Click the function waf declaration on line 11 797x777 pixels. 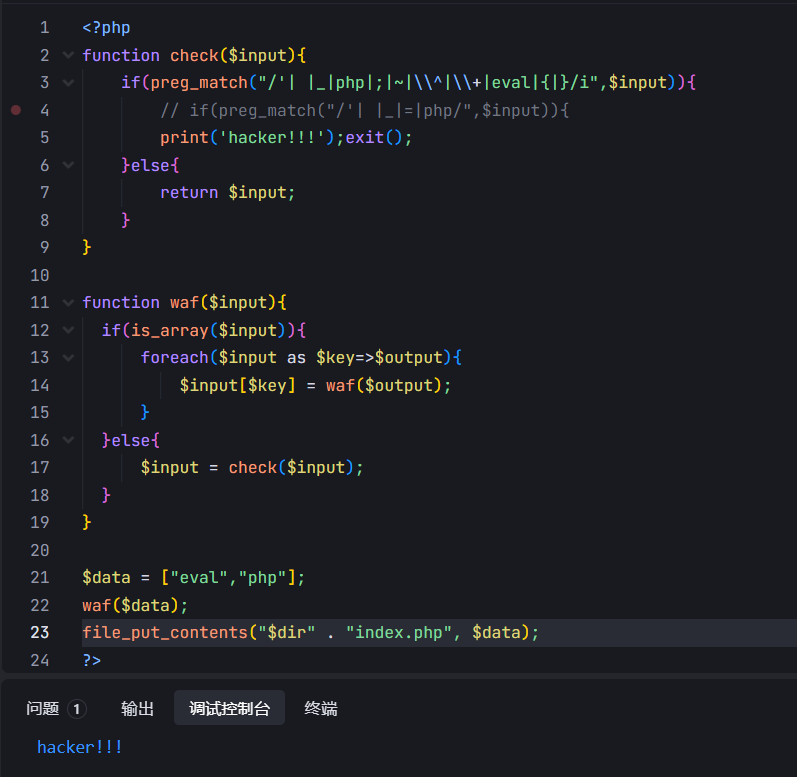(185, 302)
